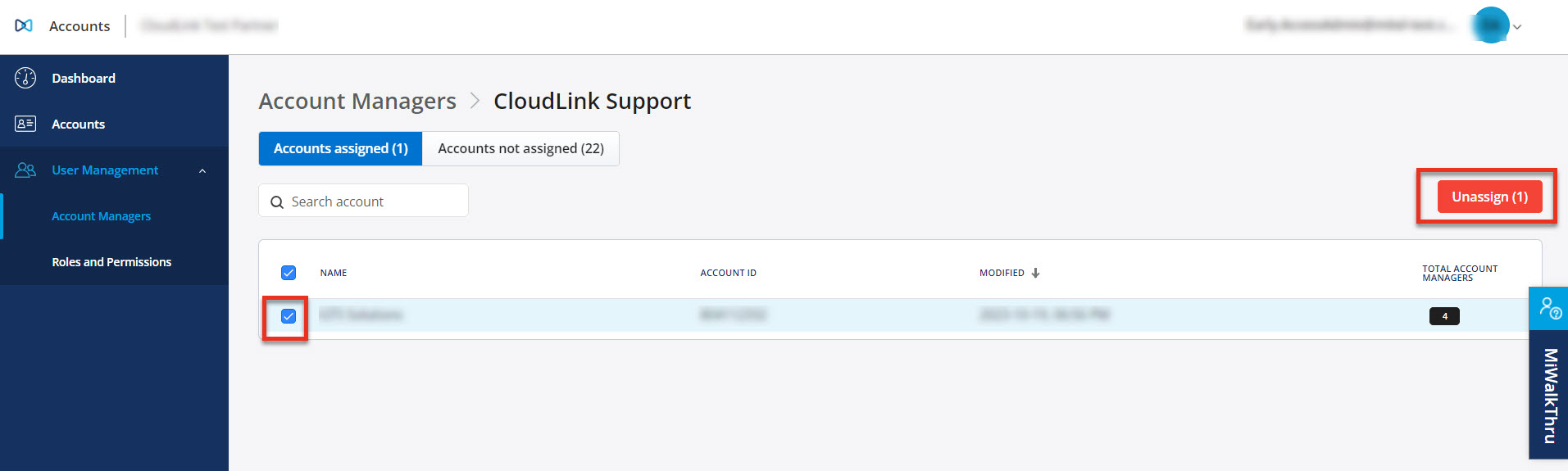The height and width of the screenshot is (471, 1568).
Task: Select the Accounts assigned tab
Action: coord(340,148)
